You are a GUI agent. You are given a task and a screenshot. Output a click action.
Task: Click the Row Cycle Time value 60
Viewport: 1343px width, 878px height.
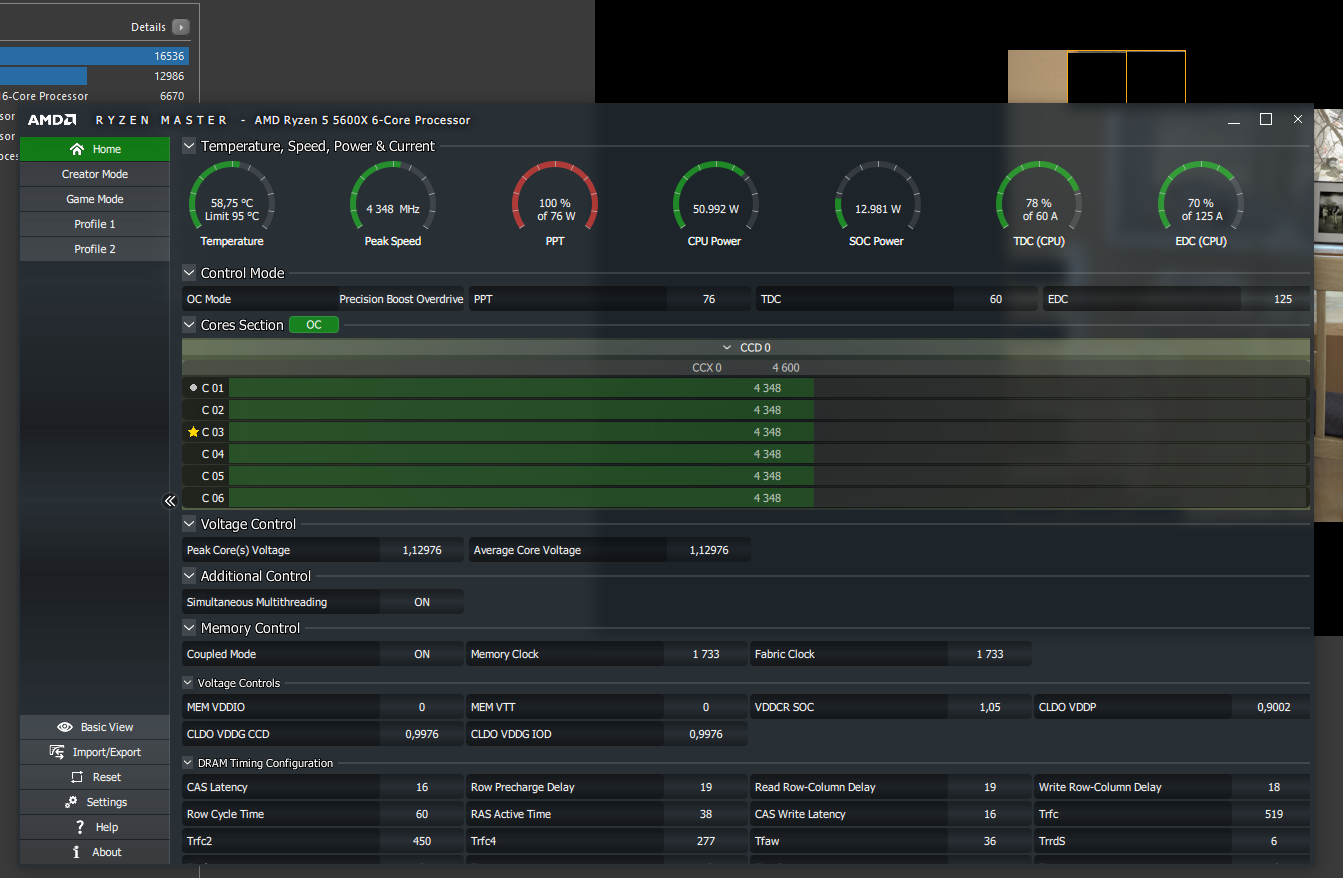(422, 814)
